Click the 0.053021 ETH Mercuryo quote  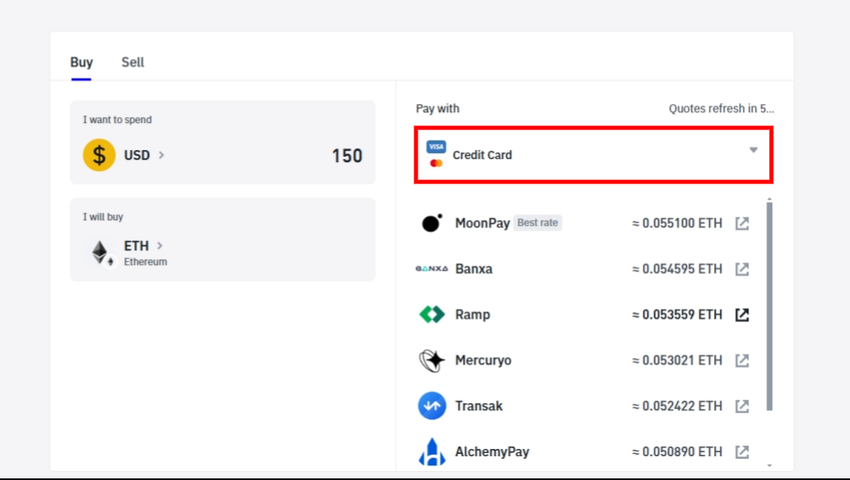point(677,361)
